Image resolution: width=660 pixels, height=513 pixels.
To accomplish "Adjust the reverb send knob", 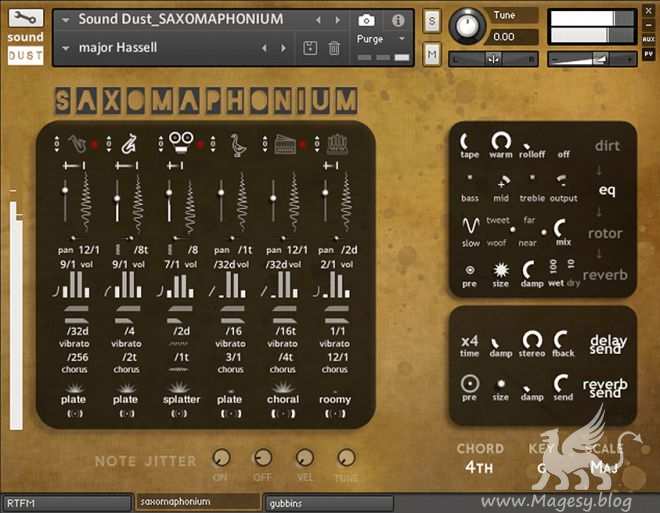I will (x=561, y=383).
